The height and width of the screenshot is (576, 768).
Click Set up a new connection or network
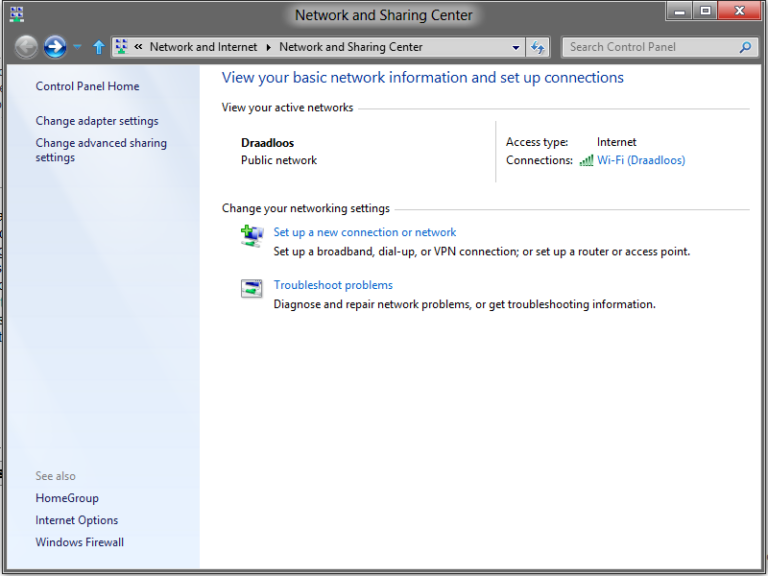pos(364,232)
